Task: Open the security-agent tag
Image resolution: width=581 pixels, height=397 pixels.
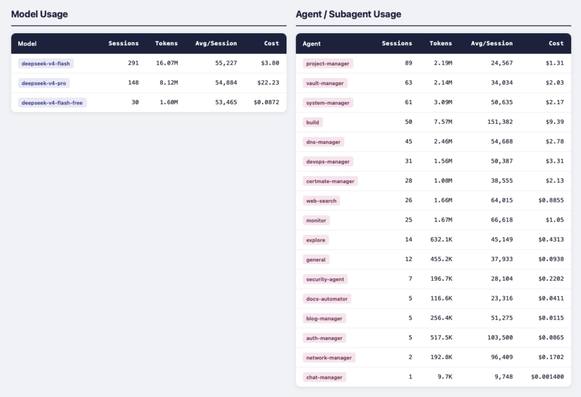Action: click(325, 279)
